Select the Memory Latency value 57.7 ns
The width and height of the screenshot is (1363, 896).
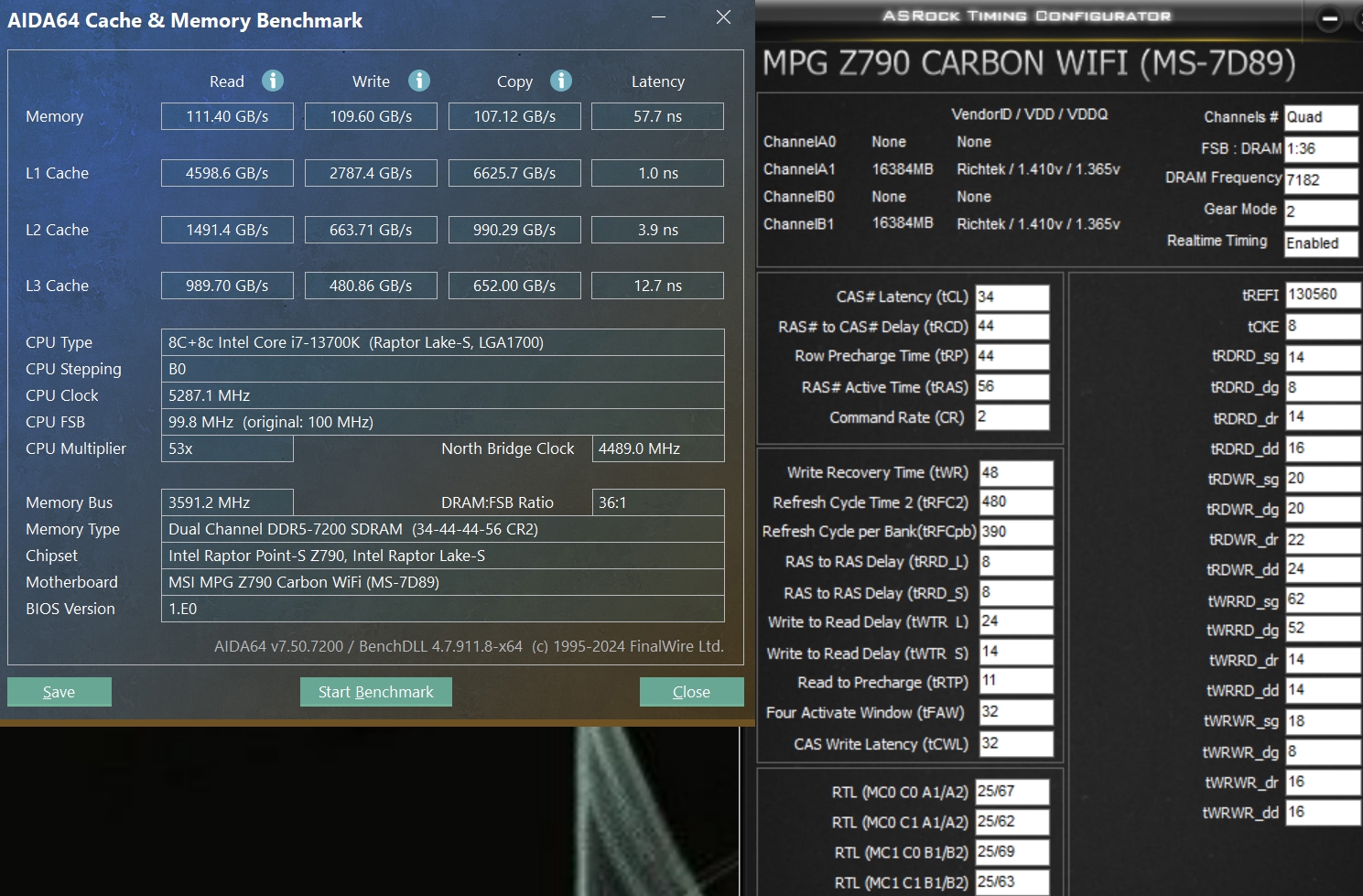pyautogui.click(x=658, y=116)
